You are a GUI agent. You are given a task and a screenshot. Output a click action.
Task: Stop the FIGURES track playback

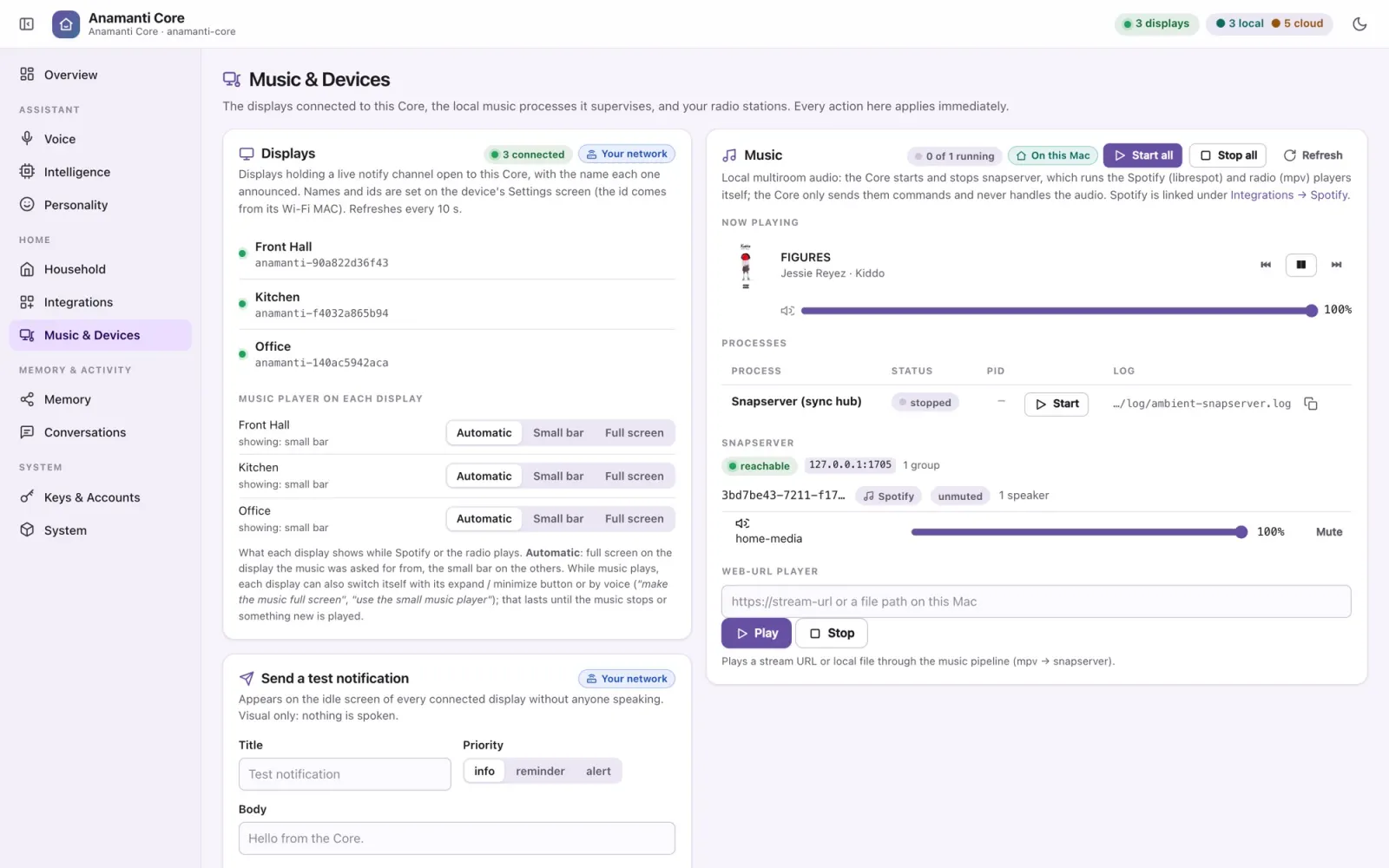click(1300, 265)
